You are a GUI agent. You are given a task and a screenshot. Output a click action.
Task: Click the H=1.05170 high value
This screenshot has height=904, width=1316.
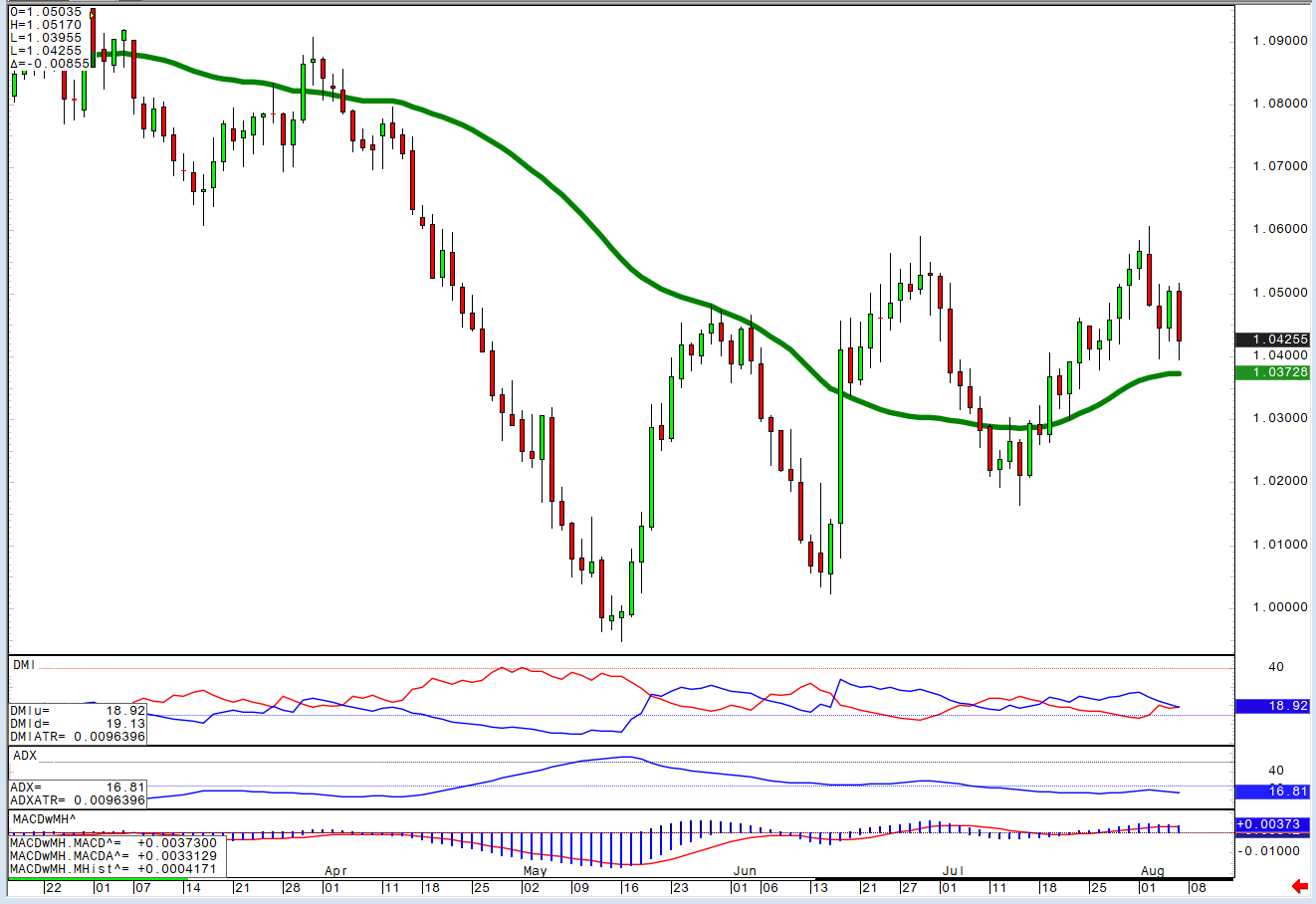pyautogui.click(x=46, y=25)
